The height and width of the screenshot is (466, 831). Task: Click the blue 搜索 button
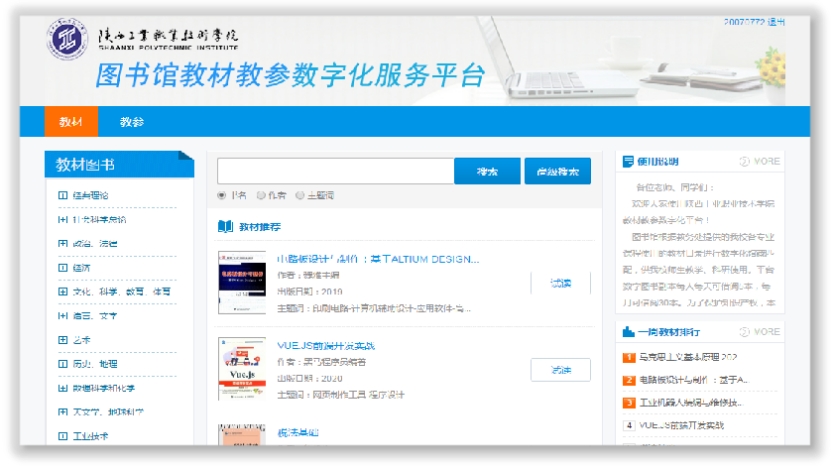click(487, 171)
